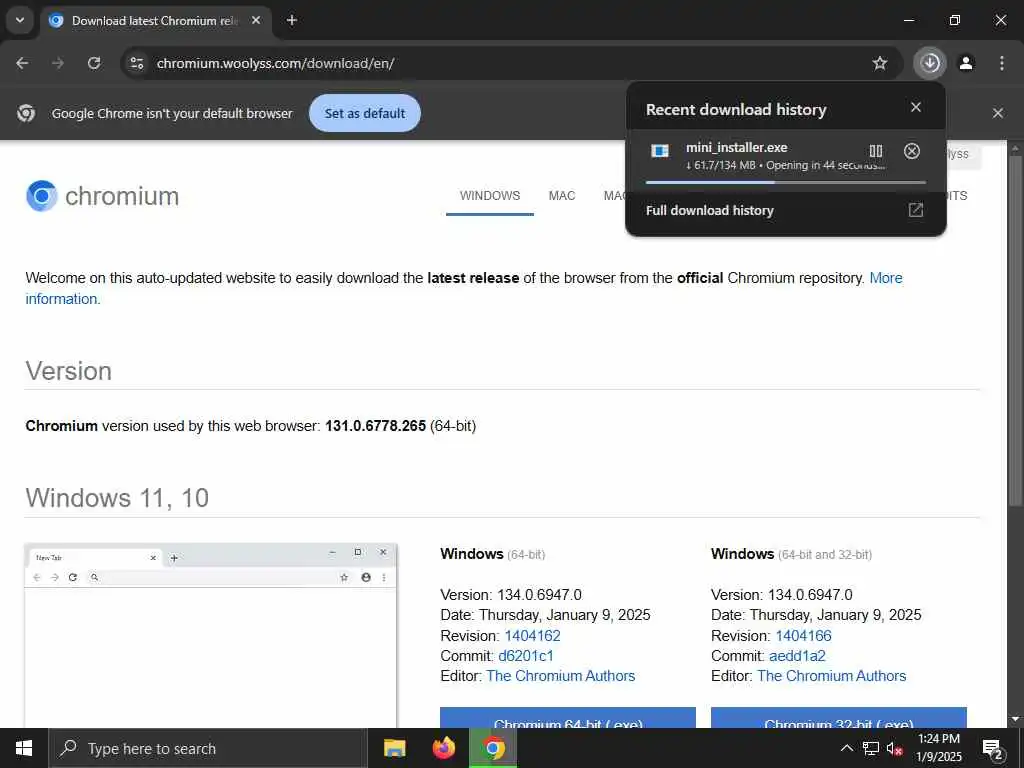1024x768 pixels.
Task: Click the download progress bar
Action: pyautogui.click(x=786, y=182)
